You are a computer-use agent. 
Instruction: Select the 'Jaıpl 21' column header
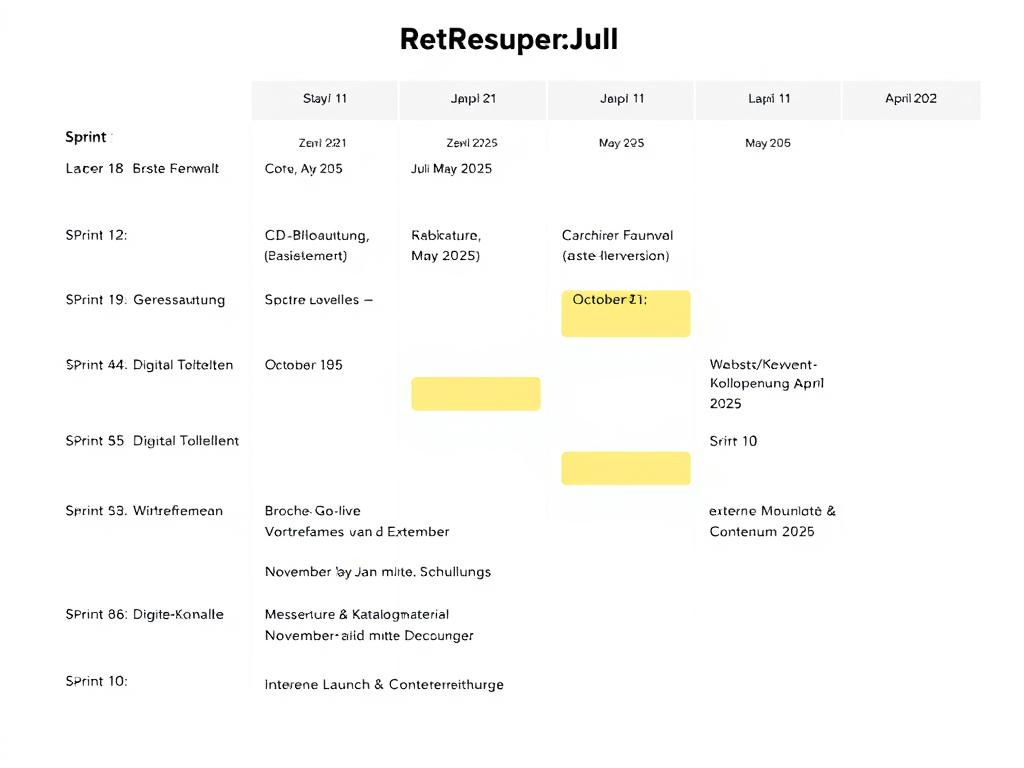click(x=473, y=99)
